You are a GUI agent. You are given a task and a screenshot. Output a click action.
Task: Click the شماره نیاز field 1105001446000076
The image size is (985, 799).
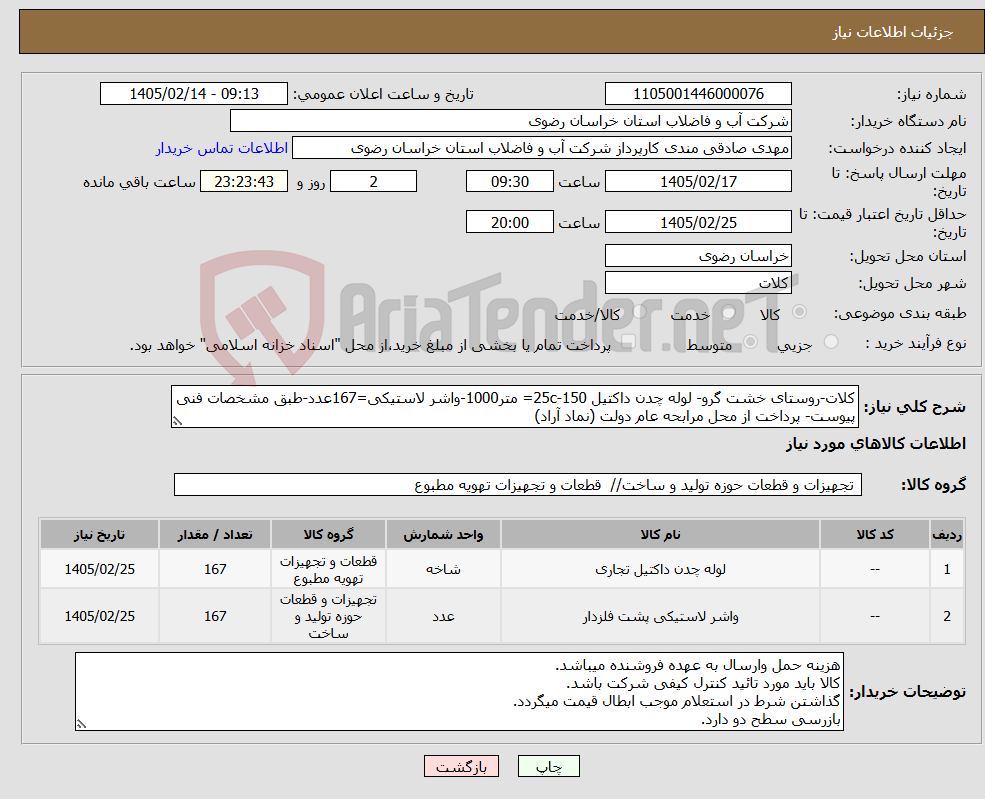[x=698, y=94]
